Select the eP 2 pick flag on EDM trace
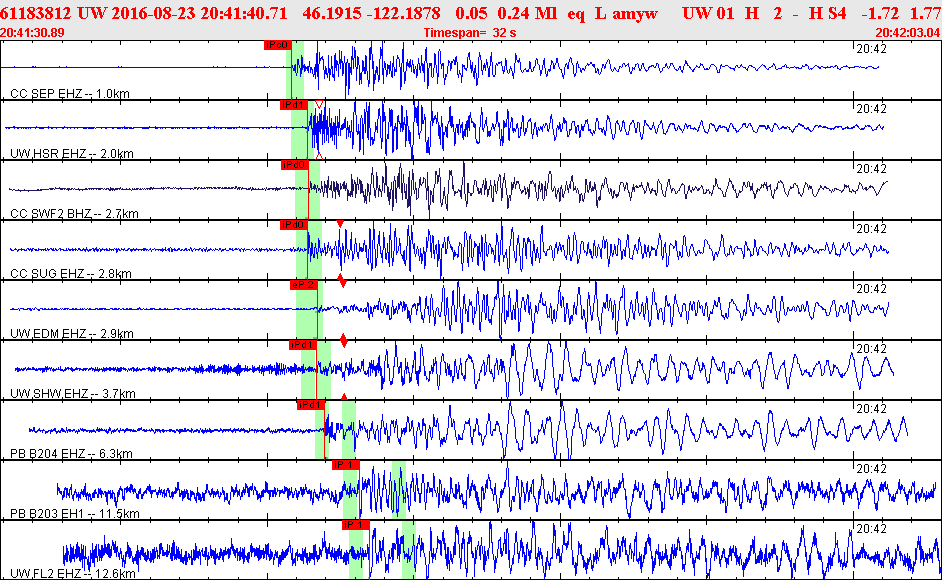 [x=303, y=285]
